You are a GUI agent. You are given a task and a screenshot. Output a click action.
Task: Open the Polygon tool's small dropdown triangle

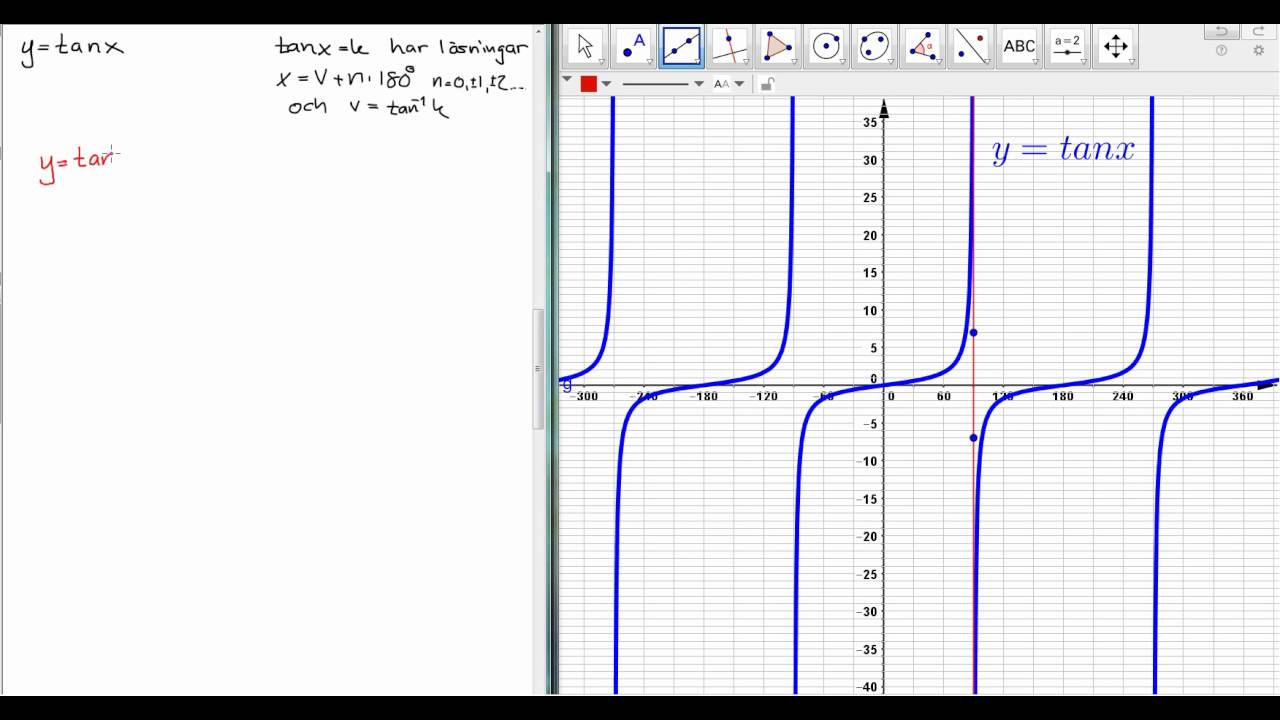tap(794, 62)
